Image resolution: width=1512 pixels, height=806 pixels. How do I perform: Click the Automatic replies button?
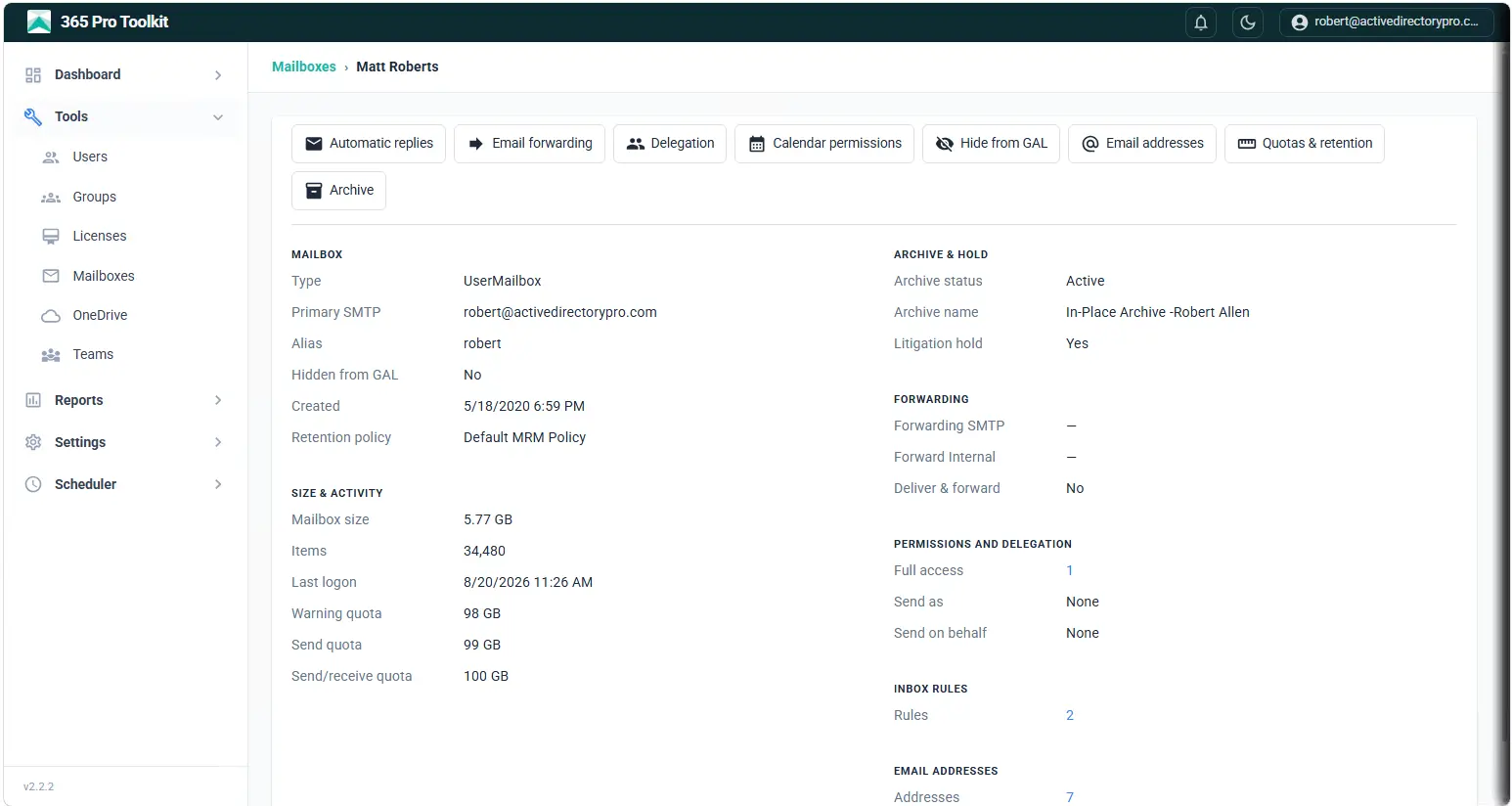pos(369,144)
